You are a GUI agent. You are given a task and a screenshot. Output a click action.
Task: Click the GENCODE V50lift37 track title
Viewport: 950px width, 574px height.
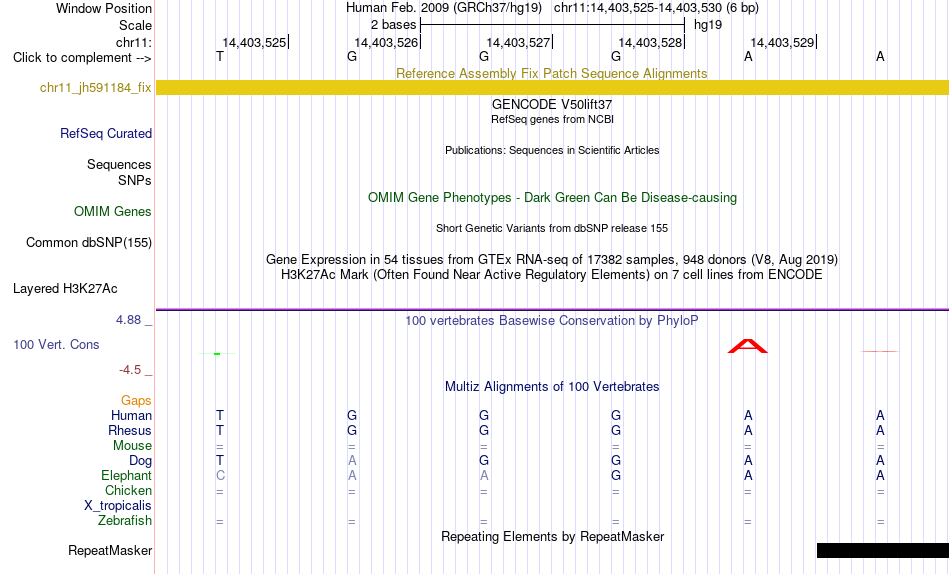point(552,104)
